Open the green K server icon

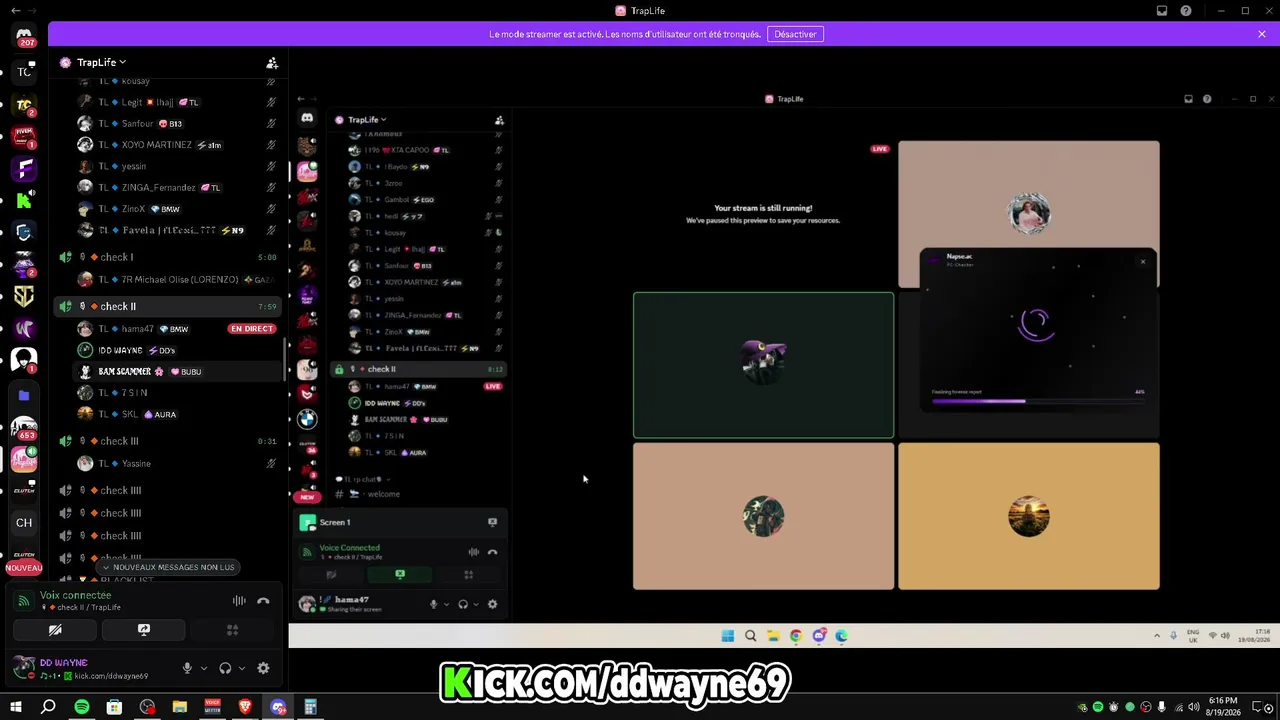click(x=24, y=200)
